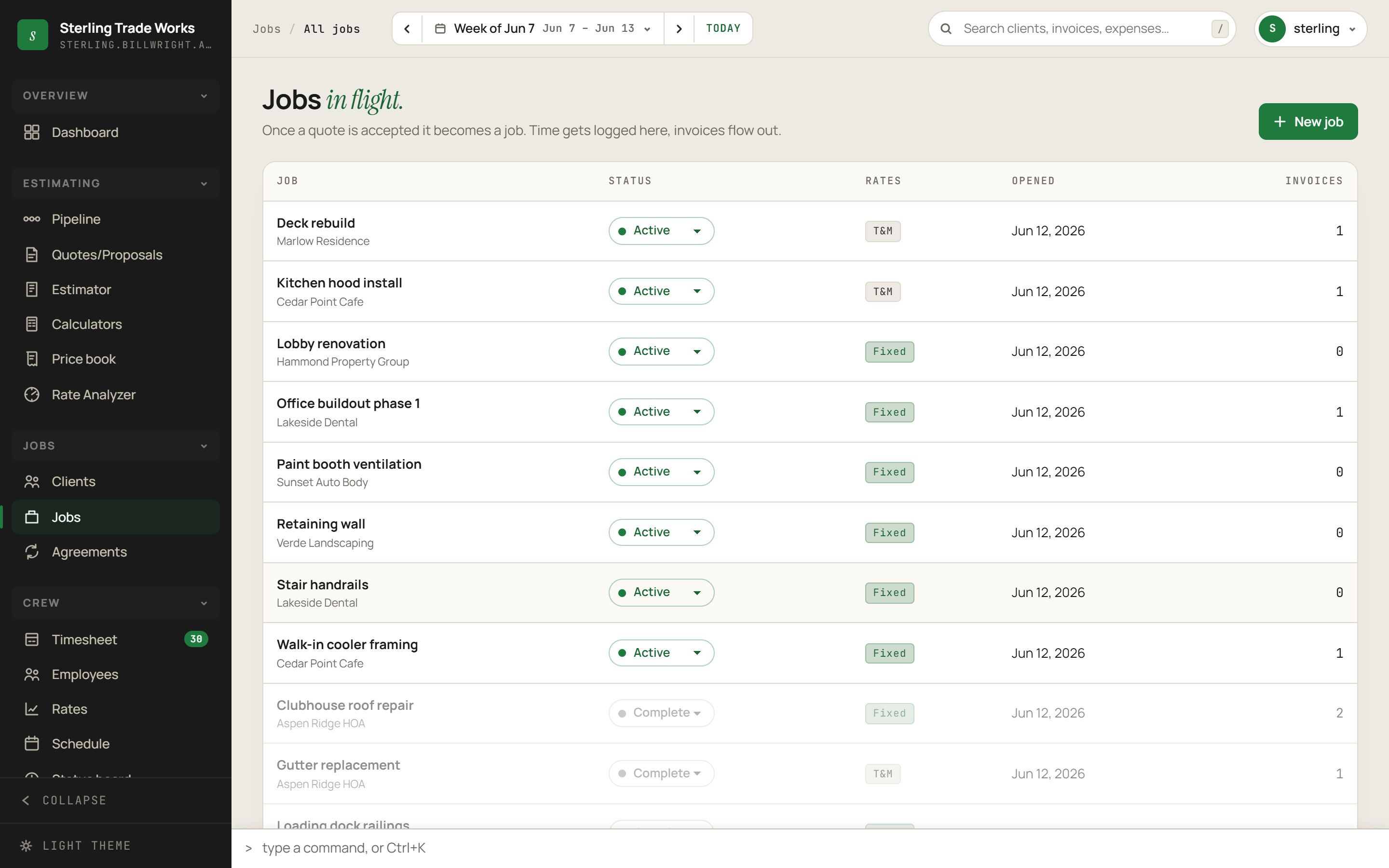This screenshot has width=1389, height=868.
Task: Click the Rates chart icon
Action: [31, 709]
